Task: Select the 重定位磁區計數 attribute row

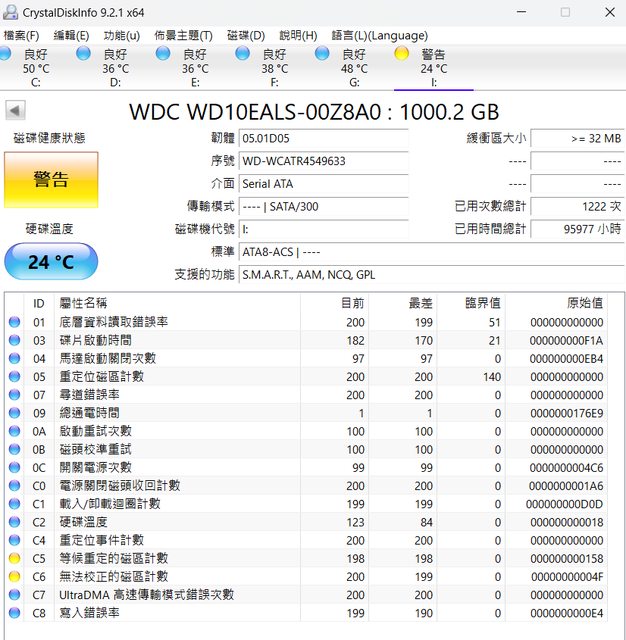Action: tap(102, 377)
